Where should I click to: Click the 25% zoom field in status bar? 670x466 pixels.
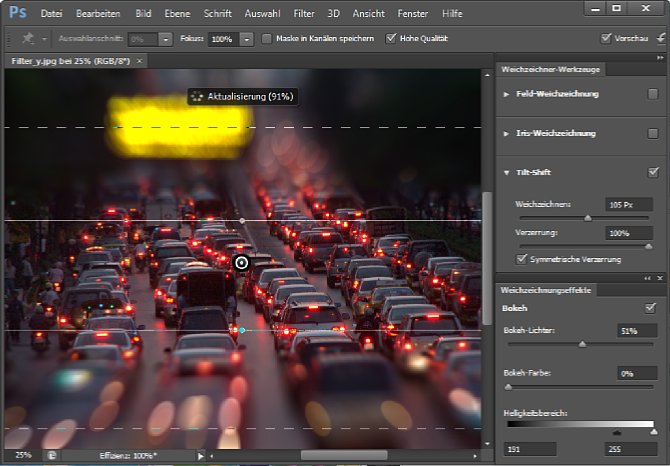(x=23, y=455)
